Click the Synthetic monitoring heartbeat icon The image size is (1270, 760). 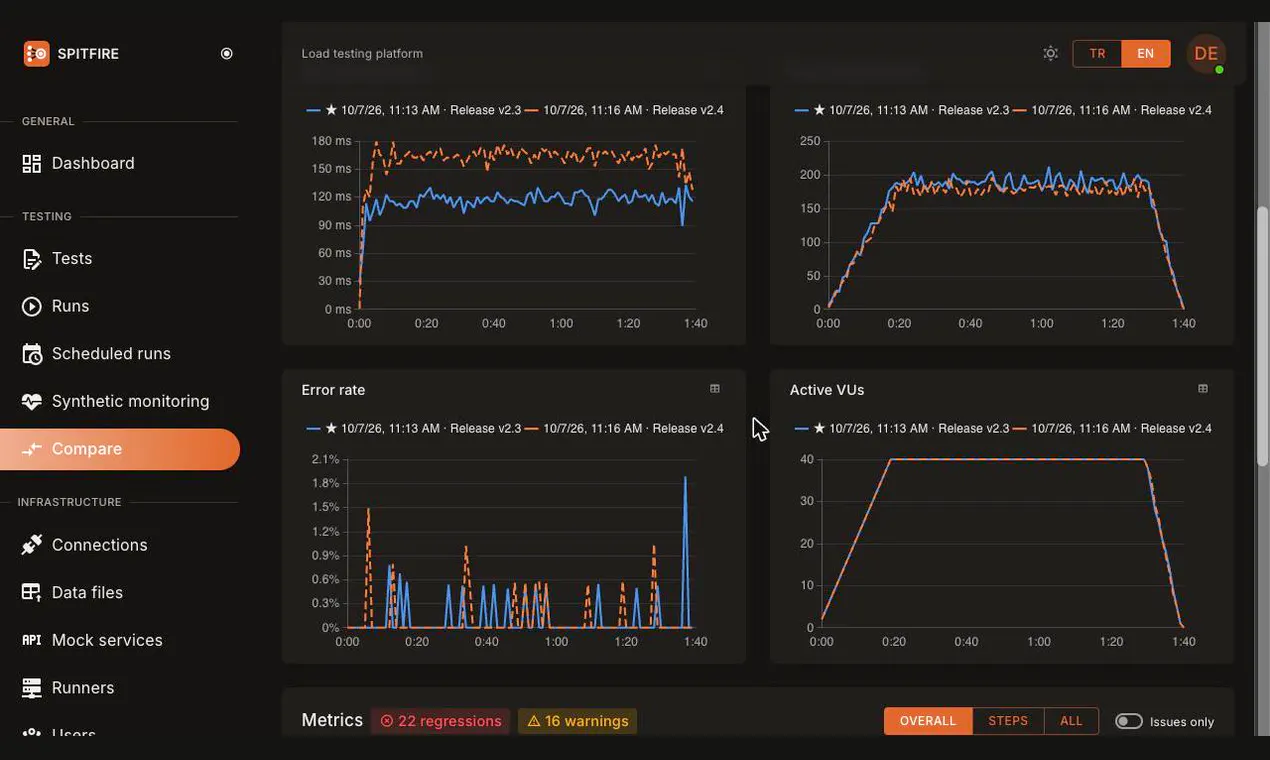tap(32, 401)
